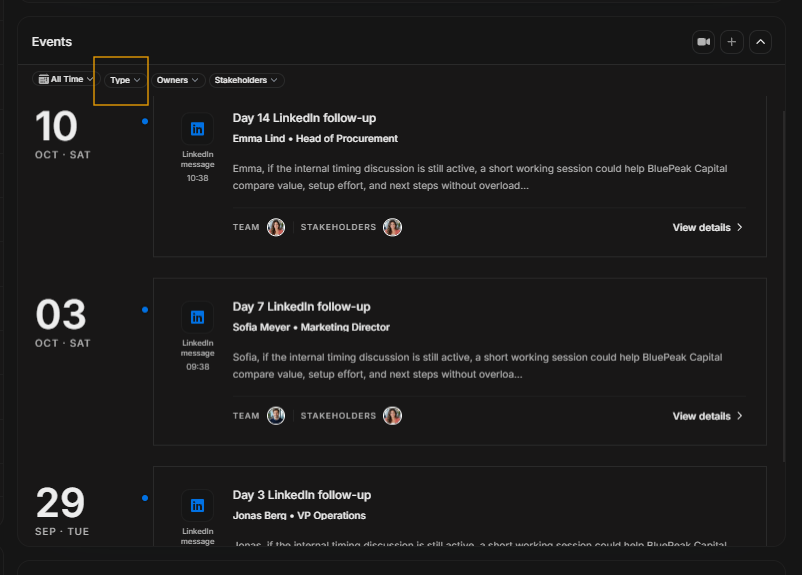Add a new event with the plus button

pyautogui.click(x=731, y=42)
